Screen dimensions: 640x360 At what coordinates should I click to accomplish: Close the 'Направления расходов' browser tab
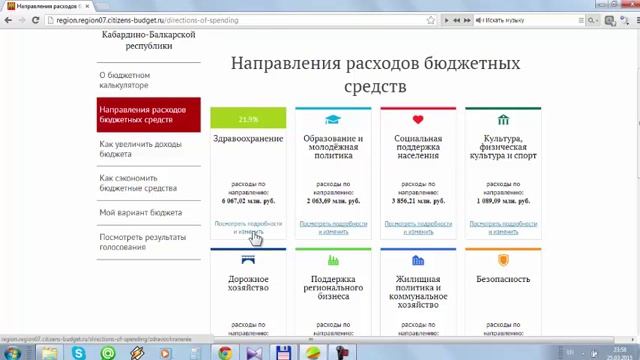[87, 6]
